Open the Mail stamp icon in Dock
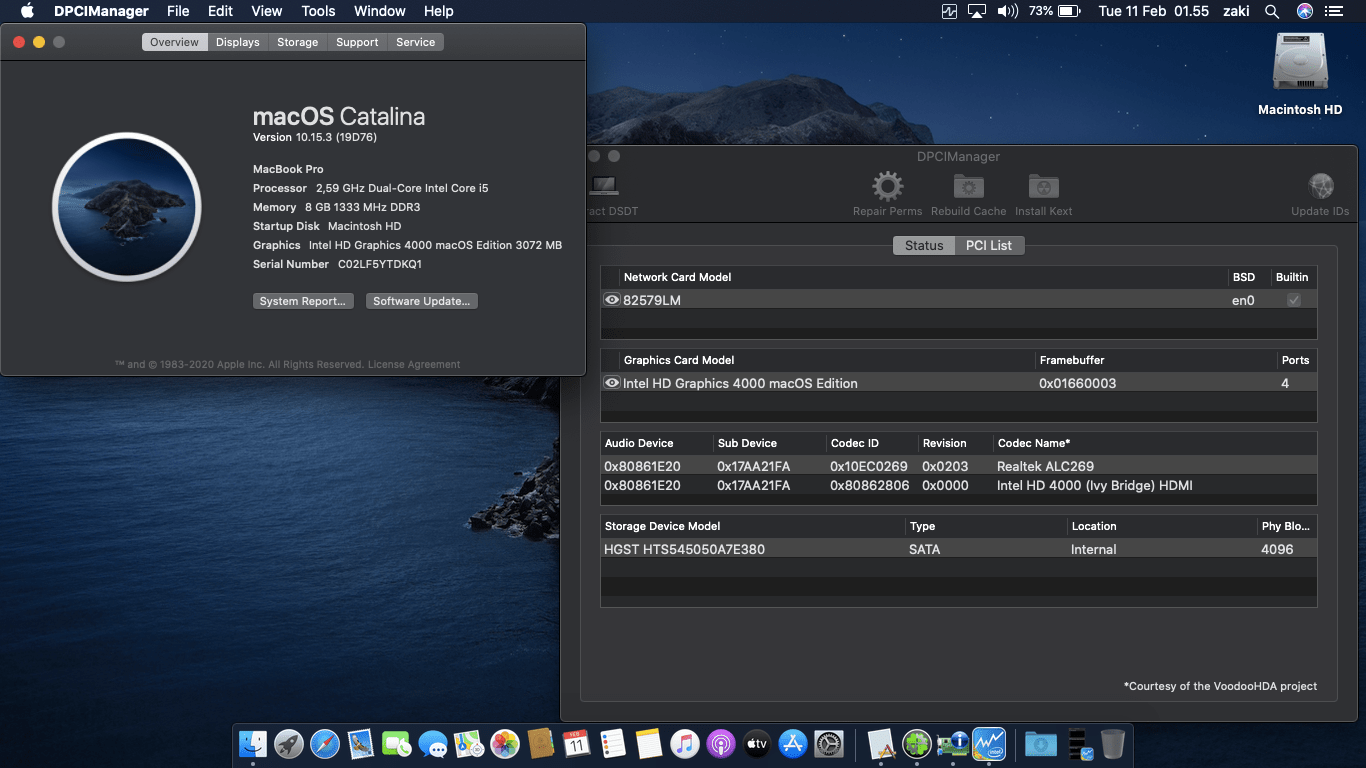This screenshot has width=1366, height=768. click(361, 744)
